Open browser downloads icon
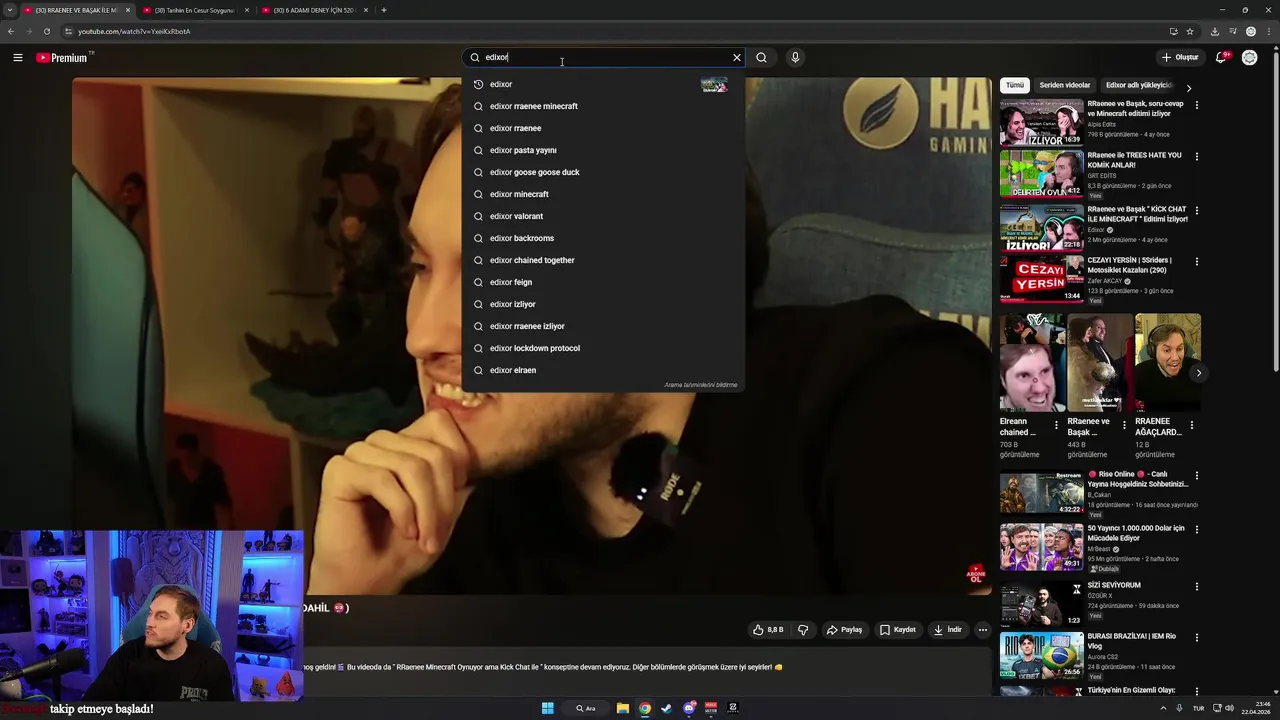Viewport: 1280px width, 720px height. pos(1214,31)
